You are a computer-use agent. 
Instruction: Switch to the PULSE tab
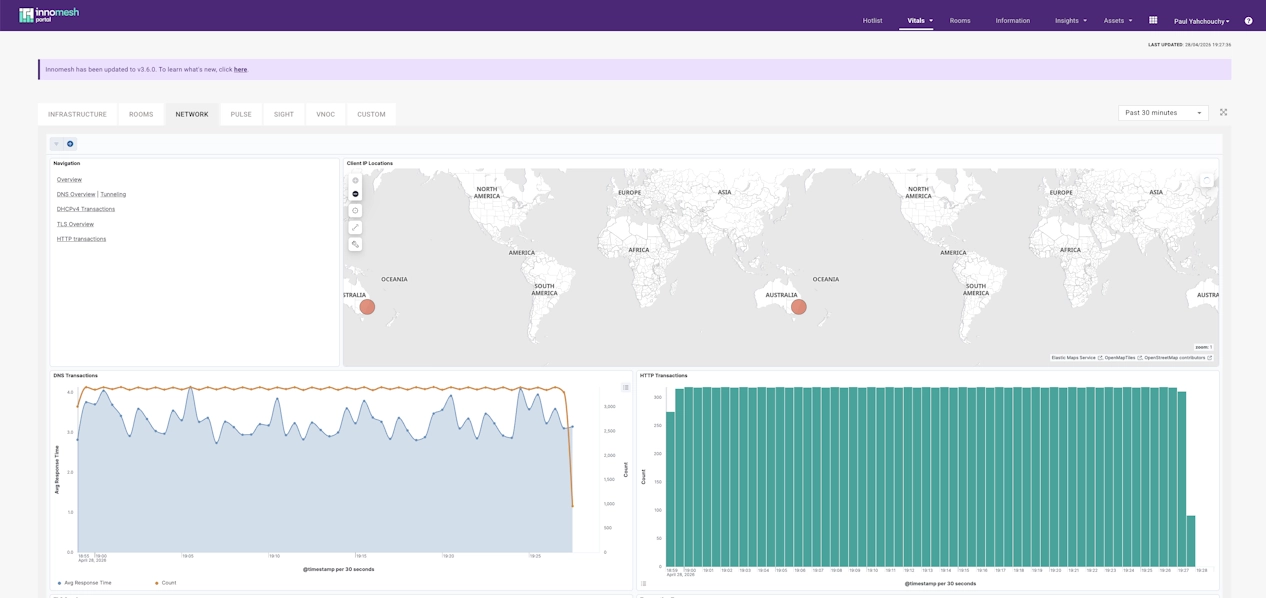point(241,114)
